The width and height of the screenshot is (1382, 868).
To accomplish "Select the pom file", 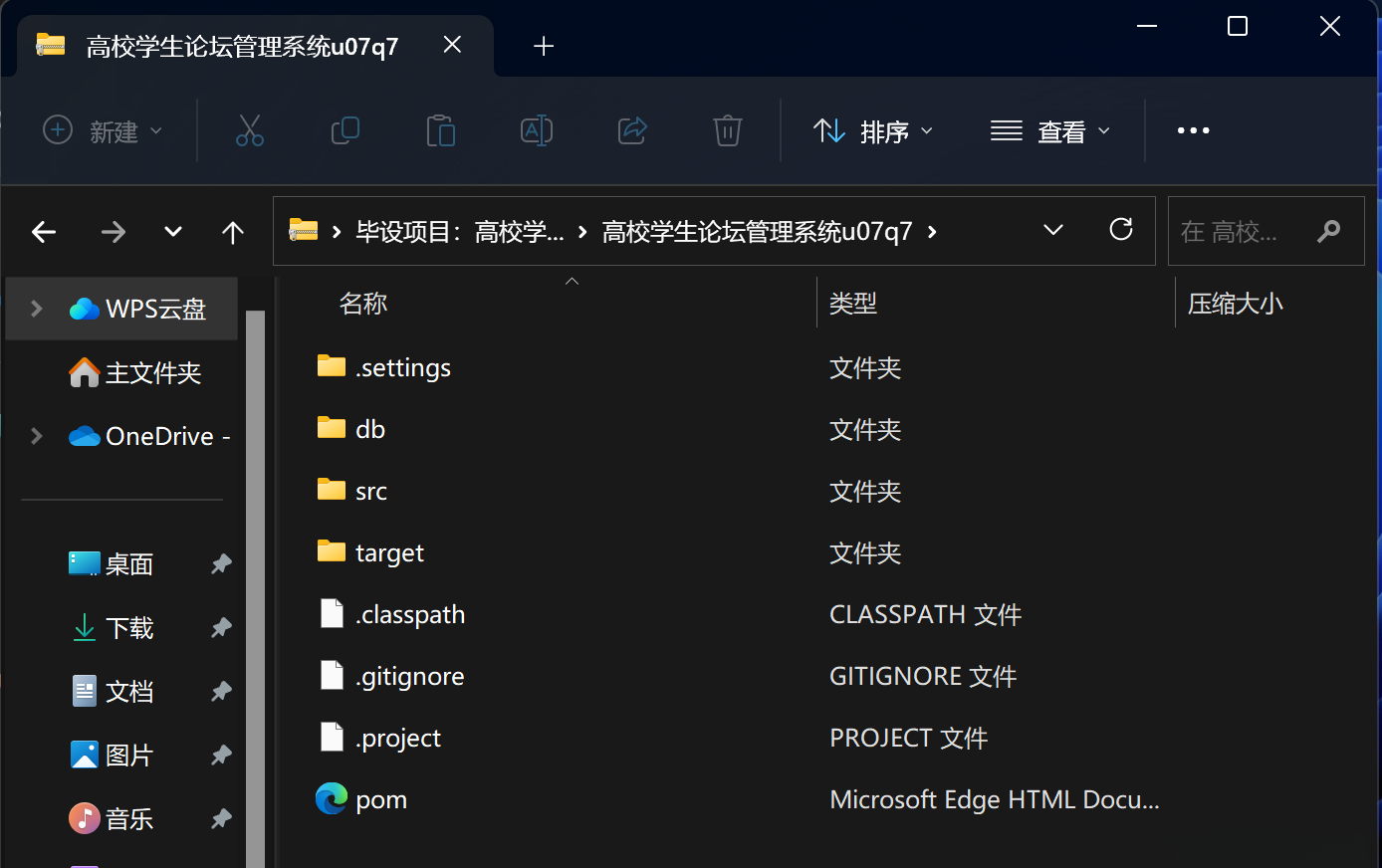I will 381,799.
